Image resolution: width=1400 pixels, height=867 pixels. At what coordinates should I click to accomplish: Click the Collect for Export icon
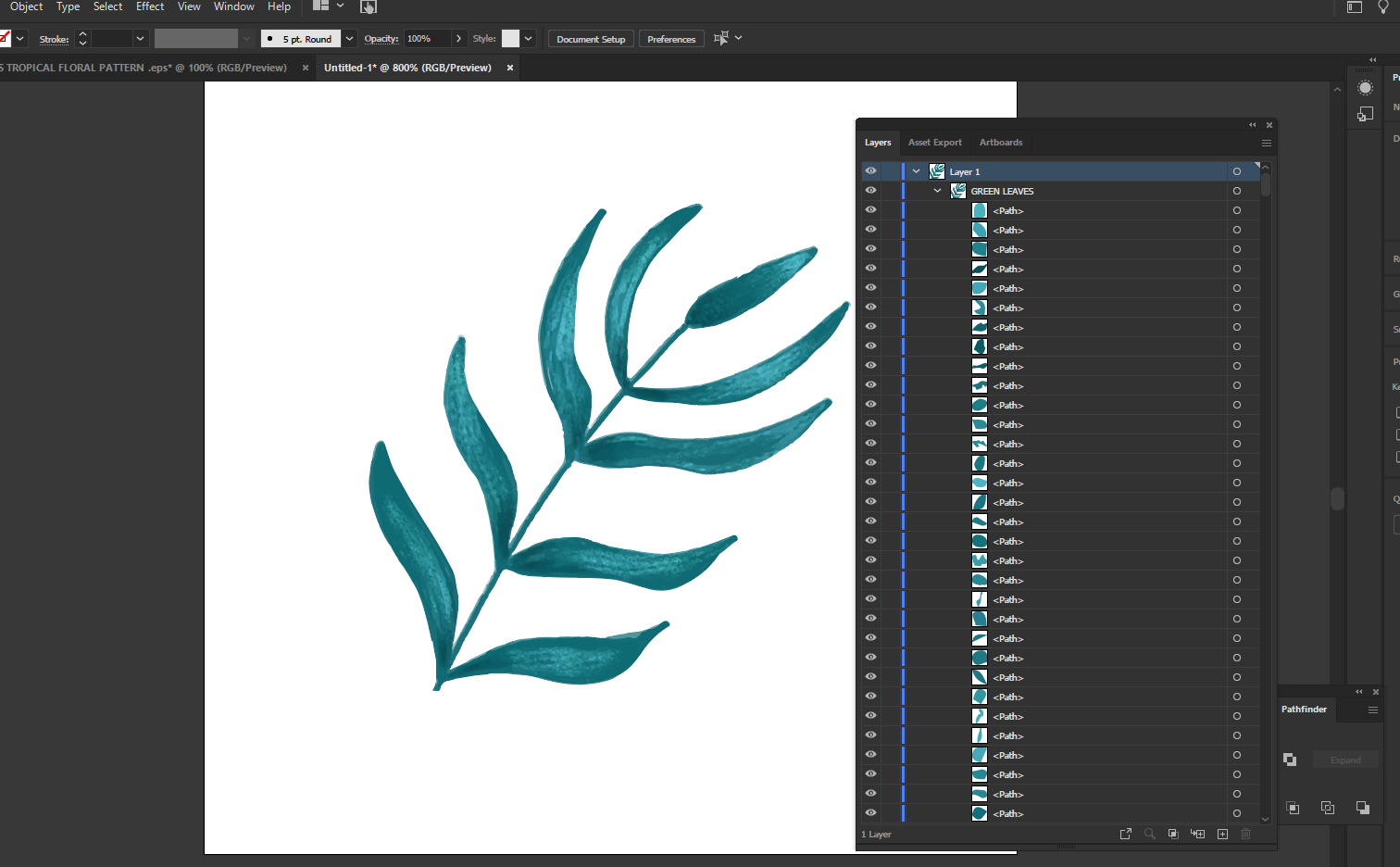[1126, 834]
